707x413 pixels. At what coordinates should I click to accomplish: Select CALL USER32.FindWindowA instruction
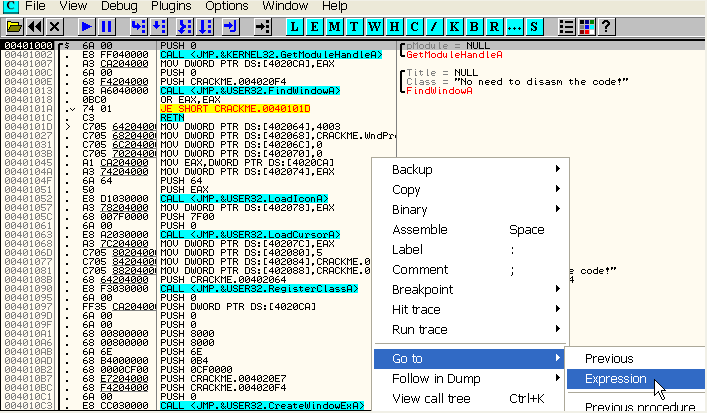(x=250, y=91)
